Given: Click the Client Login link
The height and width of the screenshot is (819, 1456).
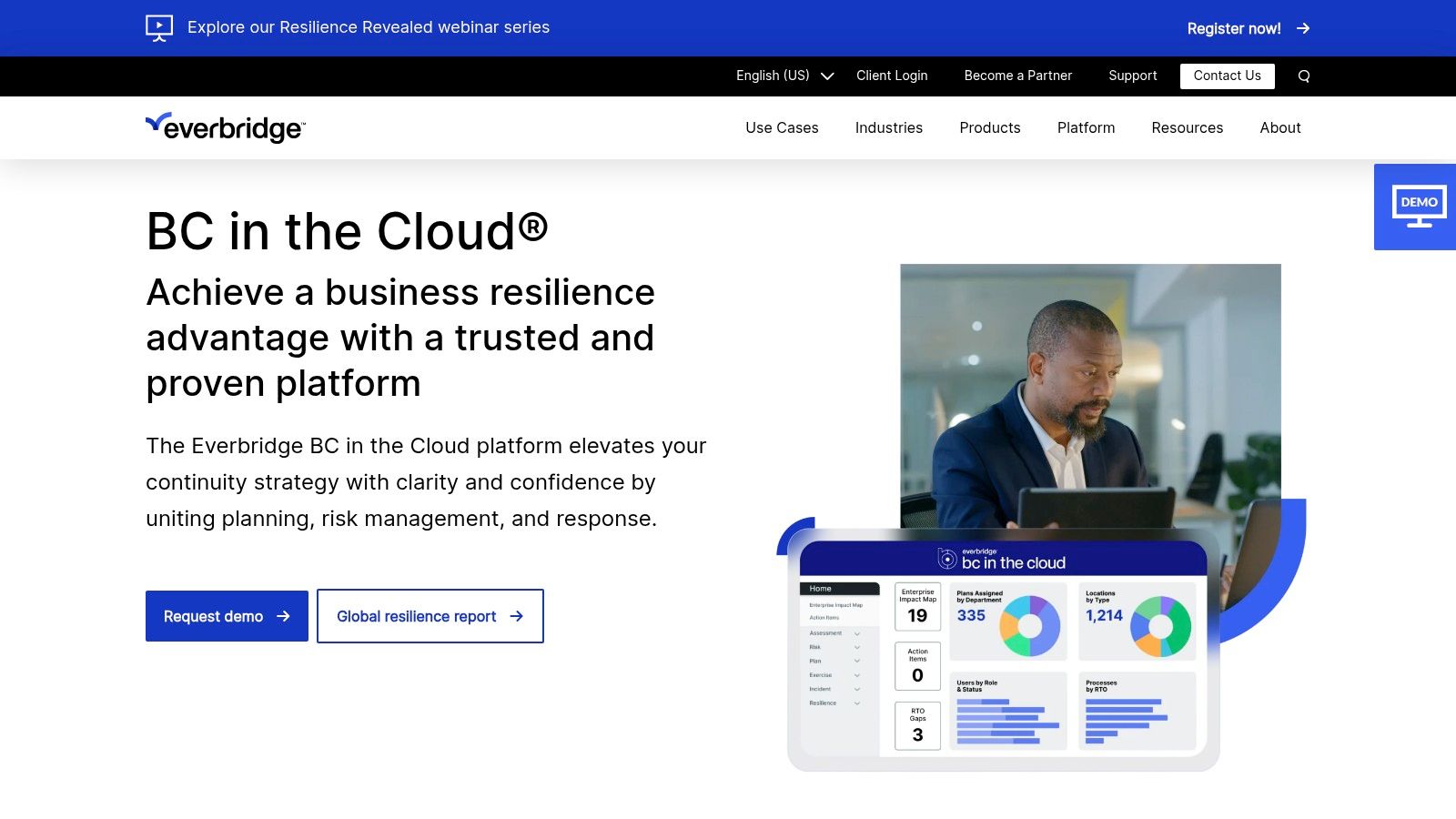Looking at the screenshot, I should click(x=891, y=76).
